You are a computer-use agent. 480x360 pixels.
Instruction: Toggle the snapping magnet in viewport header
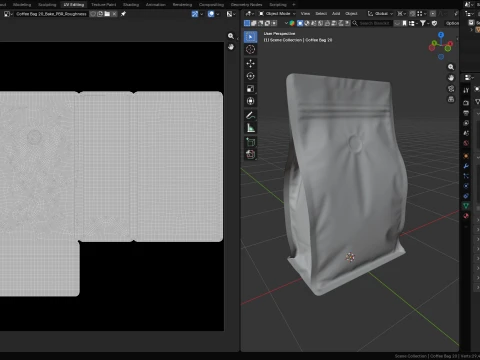coord(413,14)
